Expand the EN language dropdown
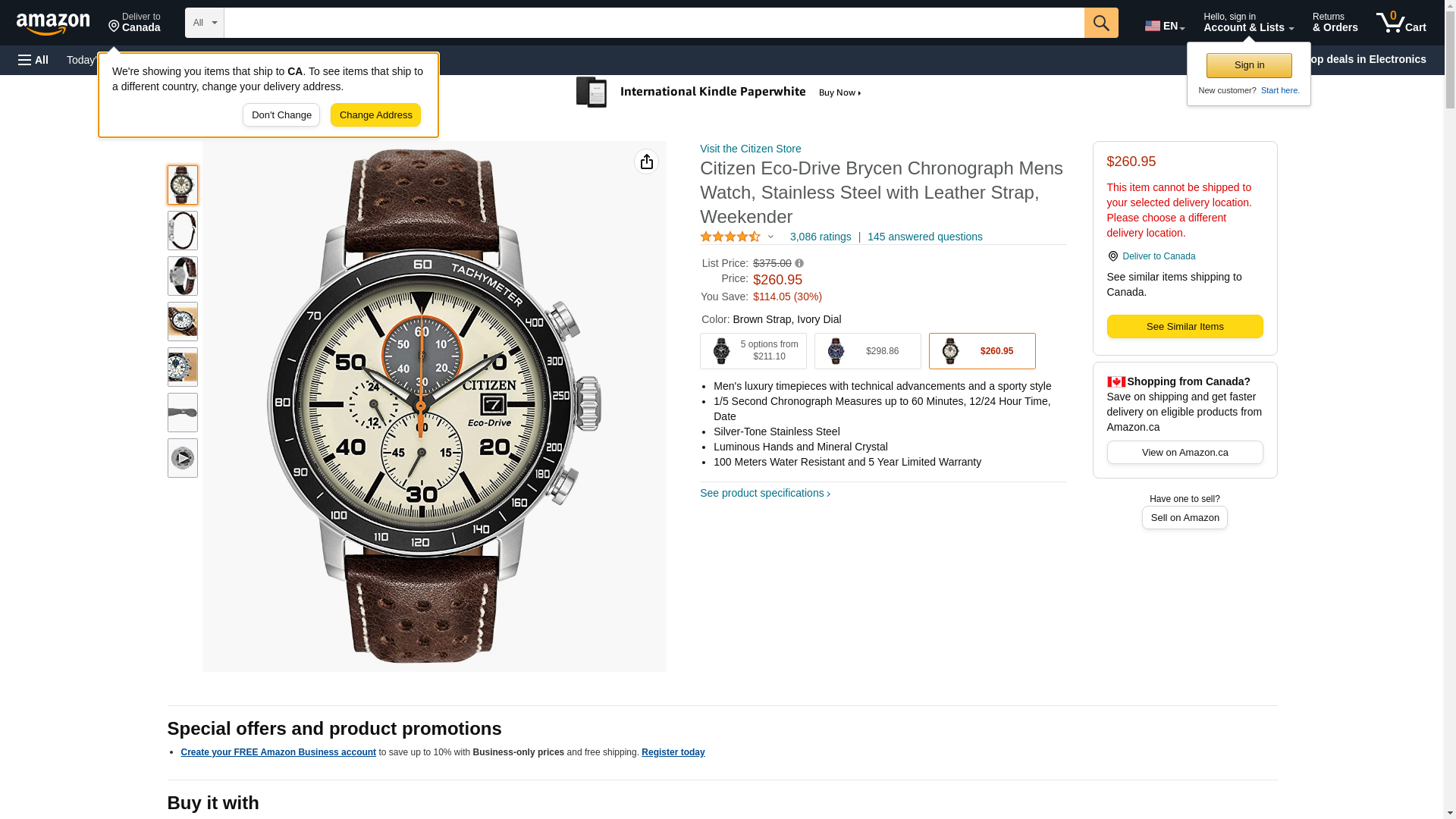 tap(1165, 26)
